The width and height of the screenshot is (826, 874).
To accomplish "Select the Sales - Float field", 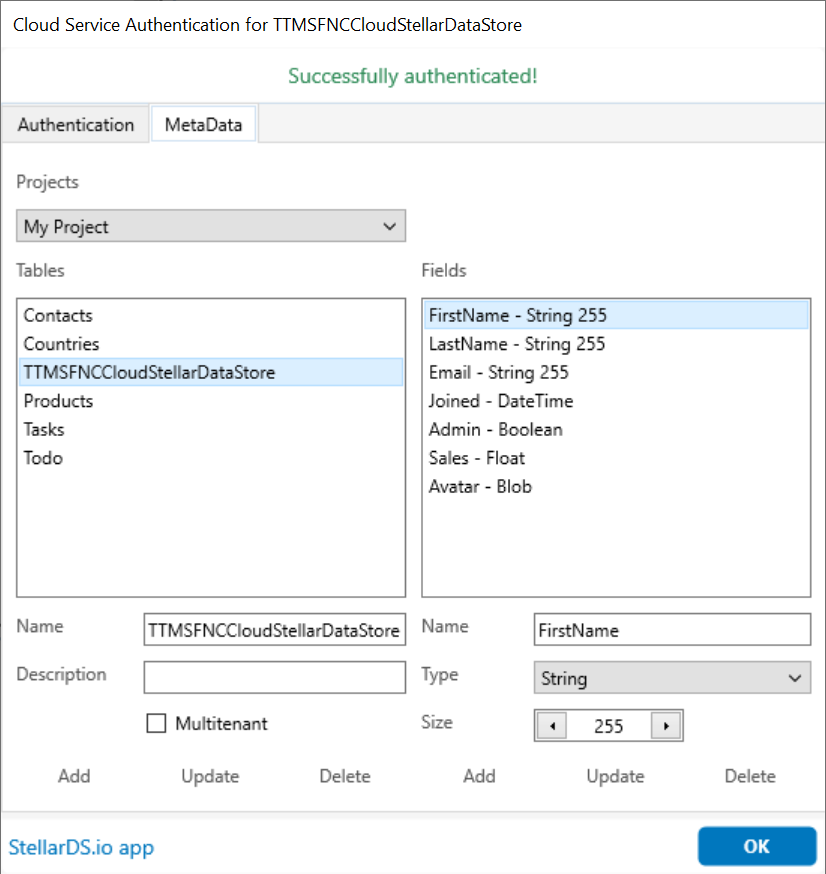I will pos(616,458).
